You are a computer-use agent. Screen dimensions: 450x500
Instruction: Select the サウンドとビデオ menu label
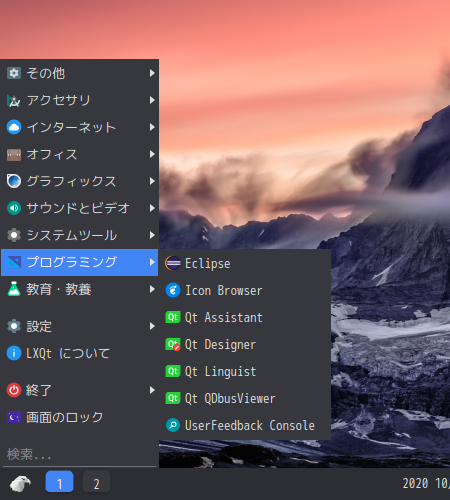tap(78, 208)
